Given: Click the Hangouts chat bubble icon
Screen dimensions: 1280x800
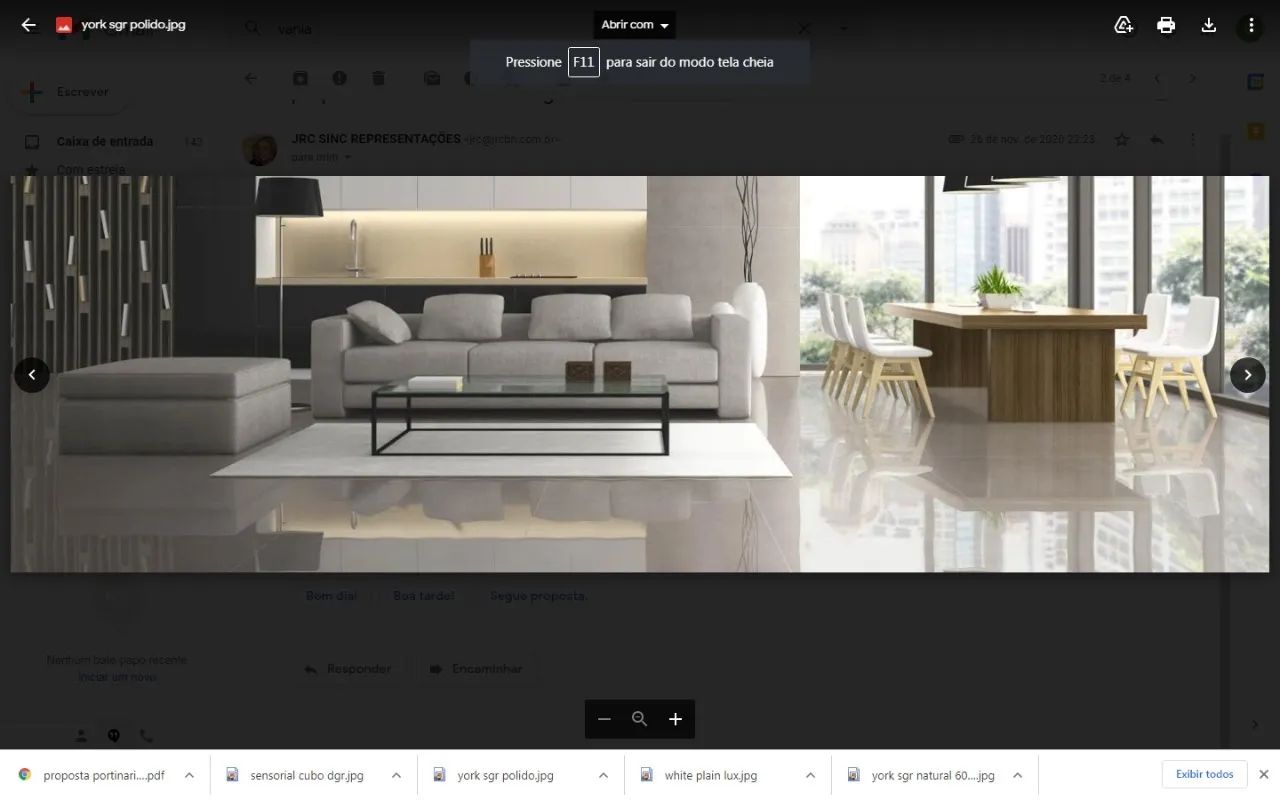Looking at the screenshot, I should [114, 735].
